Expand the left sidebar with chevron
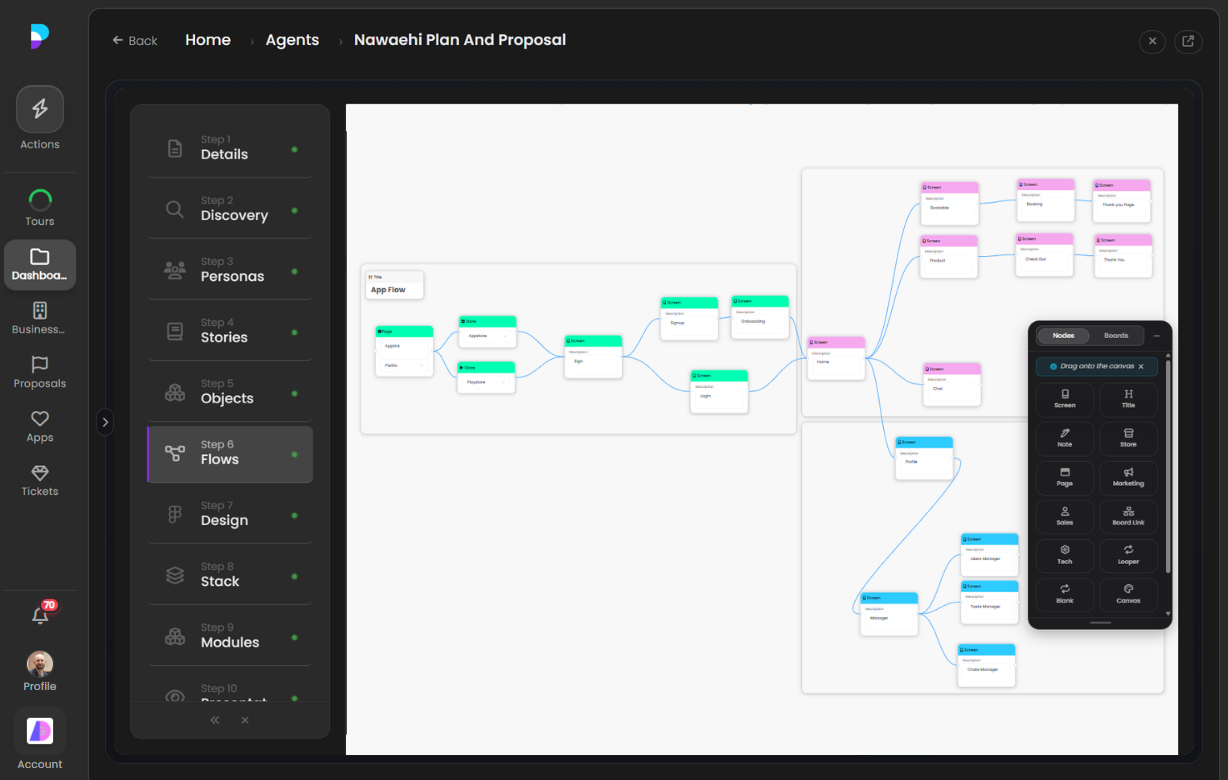 (105, 422)
